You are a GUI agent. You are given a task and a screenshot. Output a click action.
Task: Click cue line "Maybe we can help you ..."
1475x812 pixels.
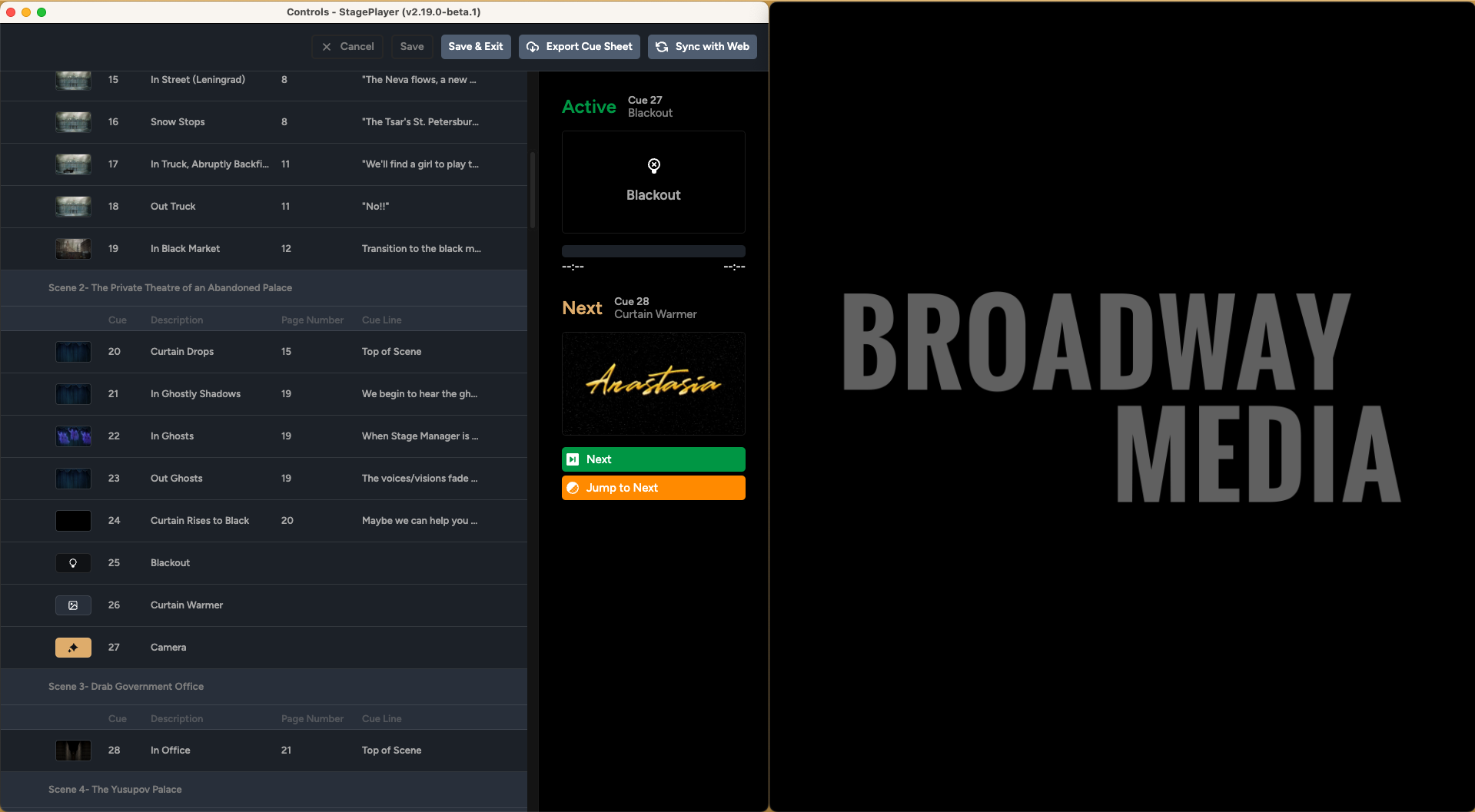tap(420, 521)
